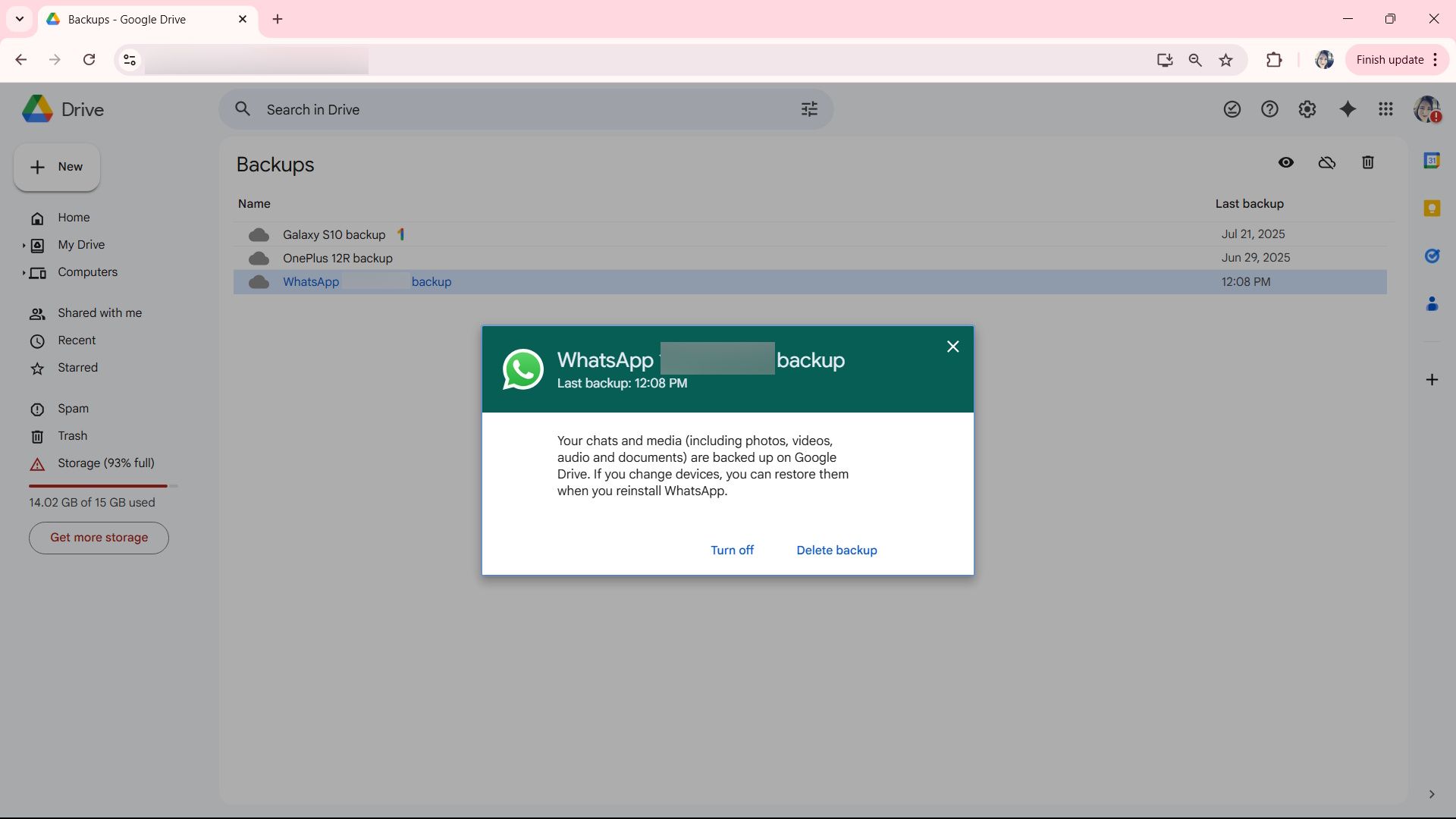Open Google Calendar from the side panel

pyautogui.click(x=1432, y=160)
